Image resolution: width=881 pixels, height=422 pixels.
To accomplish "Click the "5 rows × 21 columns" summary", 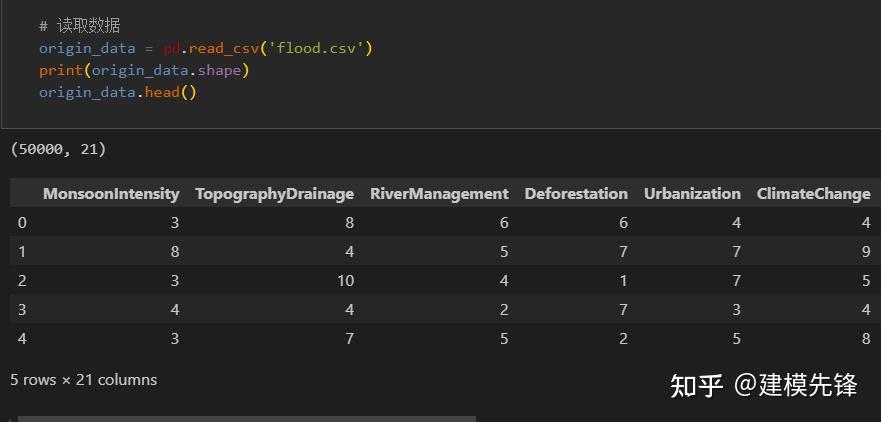I will 84,380.
